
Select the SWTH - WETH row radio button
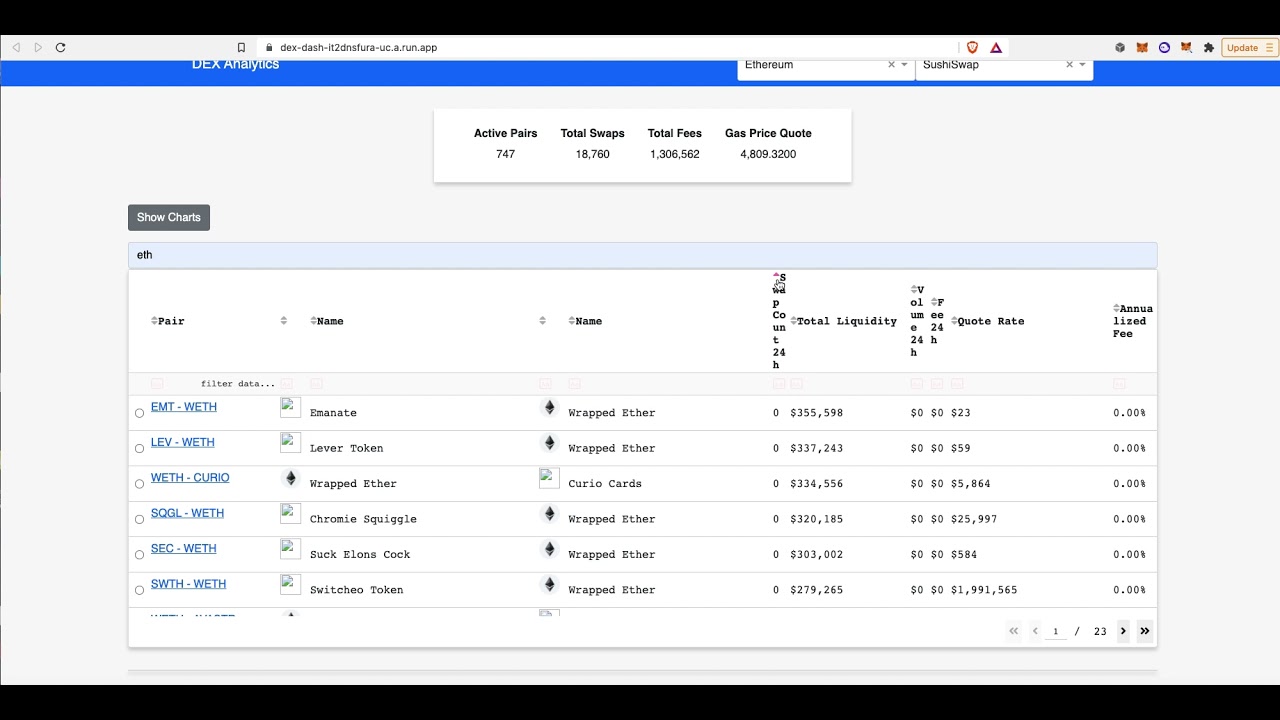click(x=139, y=591)
